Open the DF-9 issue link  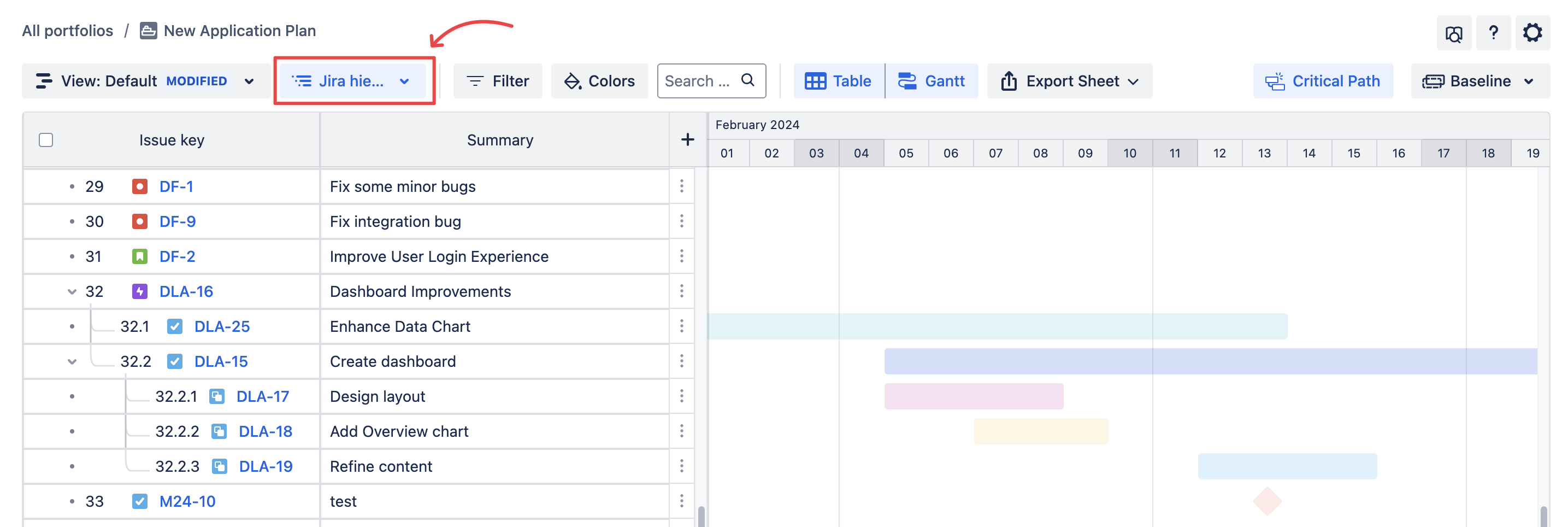pos(177,222)
